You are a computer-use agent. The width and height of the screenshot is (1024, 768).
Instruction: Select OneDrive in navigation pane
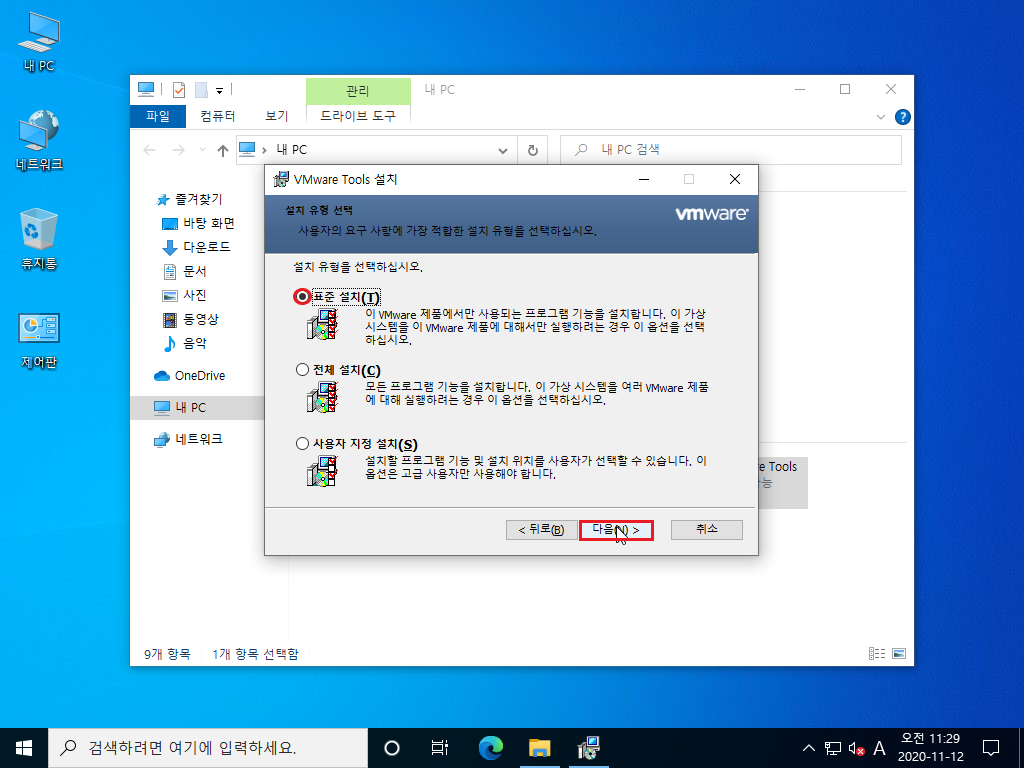pos(189,376)
